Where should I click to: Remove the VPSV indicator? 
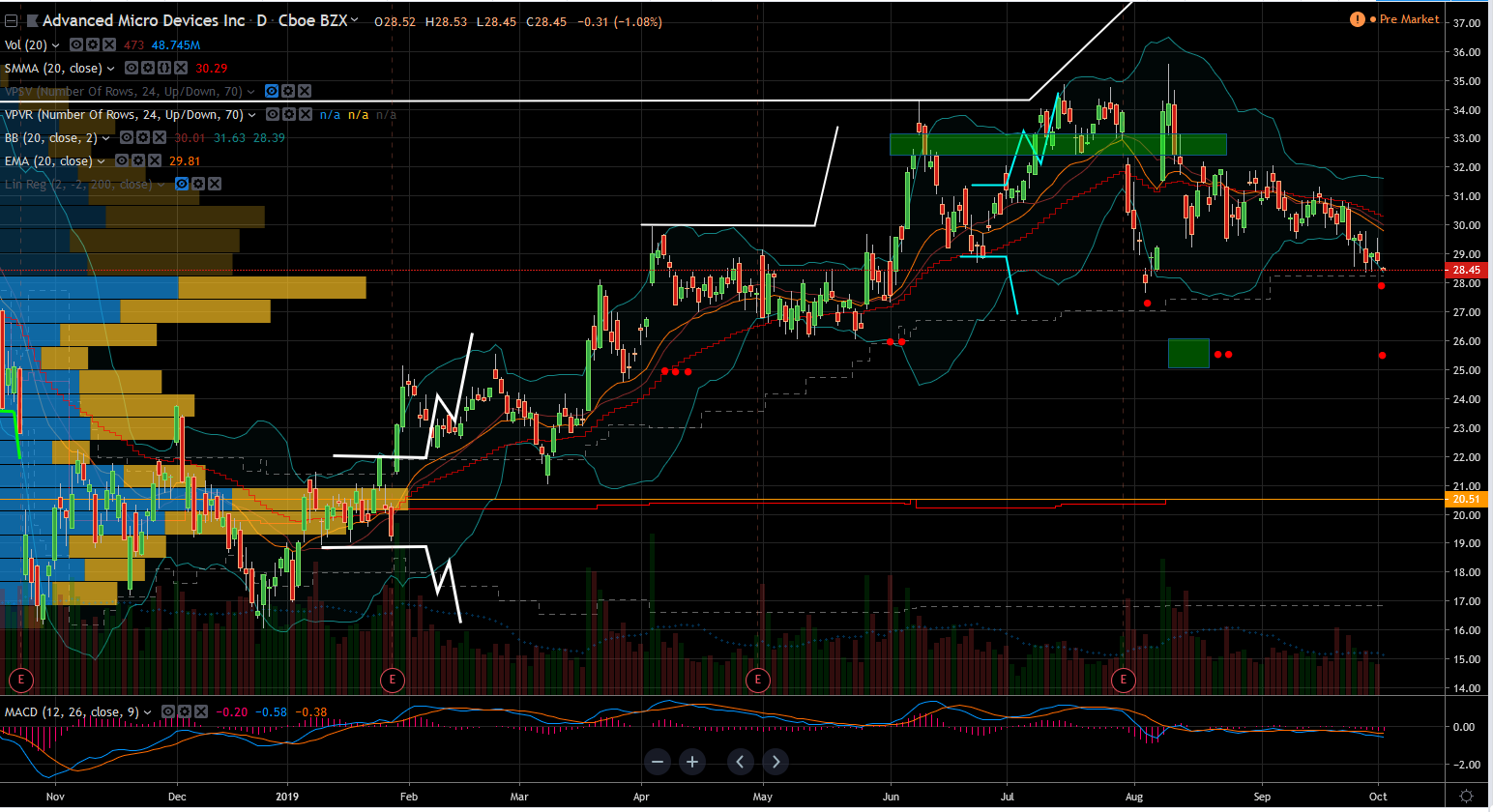coord(305,92)
